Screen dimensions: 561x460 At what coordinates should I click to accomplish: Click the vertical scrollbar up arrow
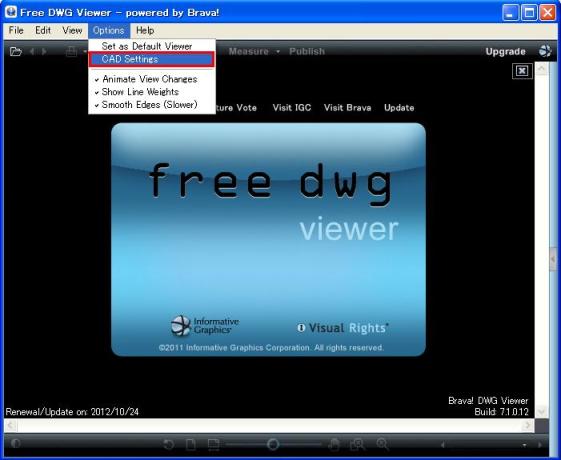(541, 68)
